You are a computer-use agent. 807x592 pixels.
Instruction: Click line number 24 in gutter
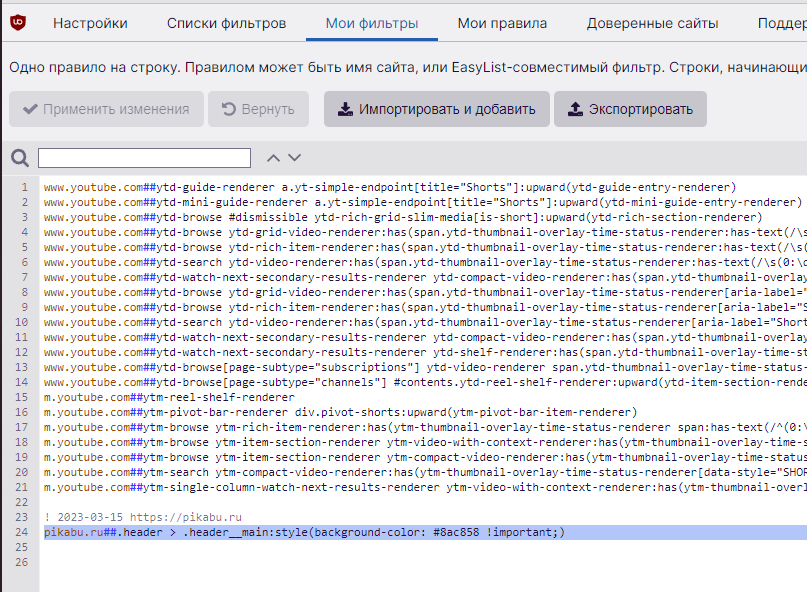point(22,532)
